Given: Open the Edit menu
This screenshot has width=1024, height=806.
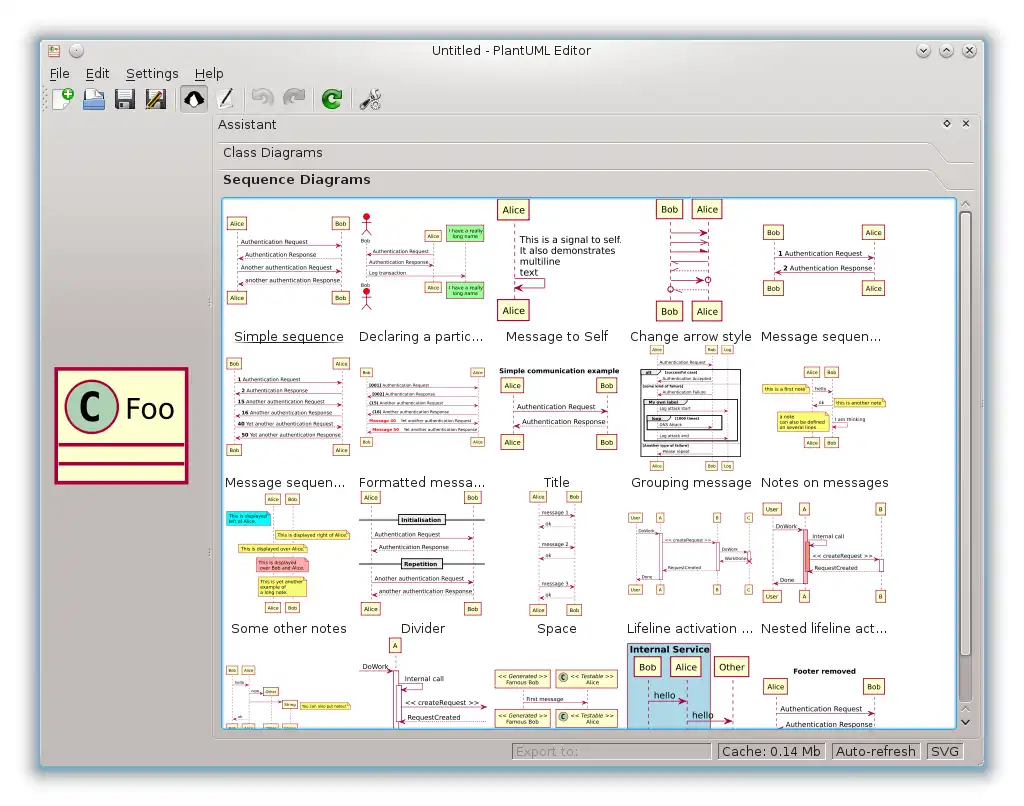Looking at the screenshot, I should [97, 74].
